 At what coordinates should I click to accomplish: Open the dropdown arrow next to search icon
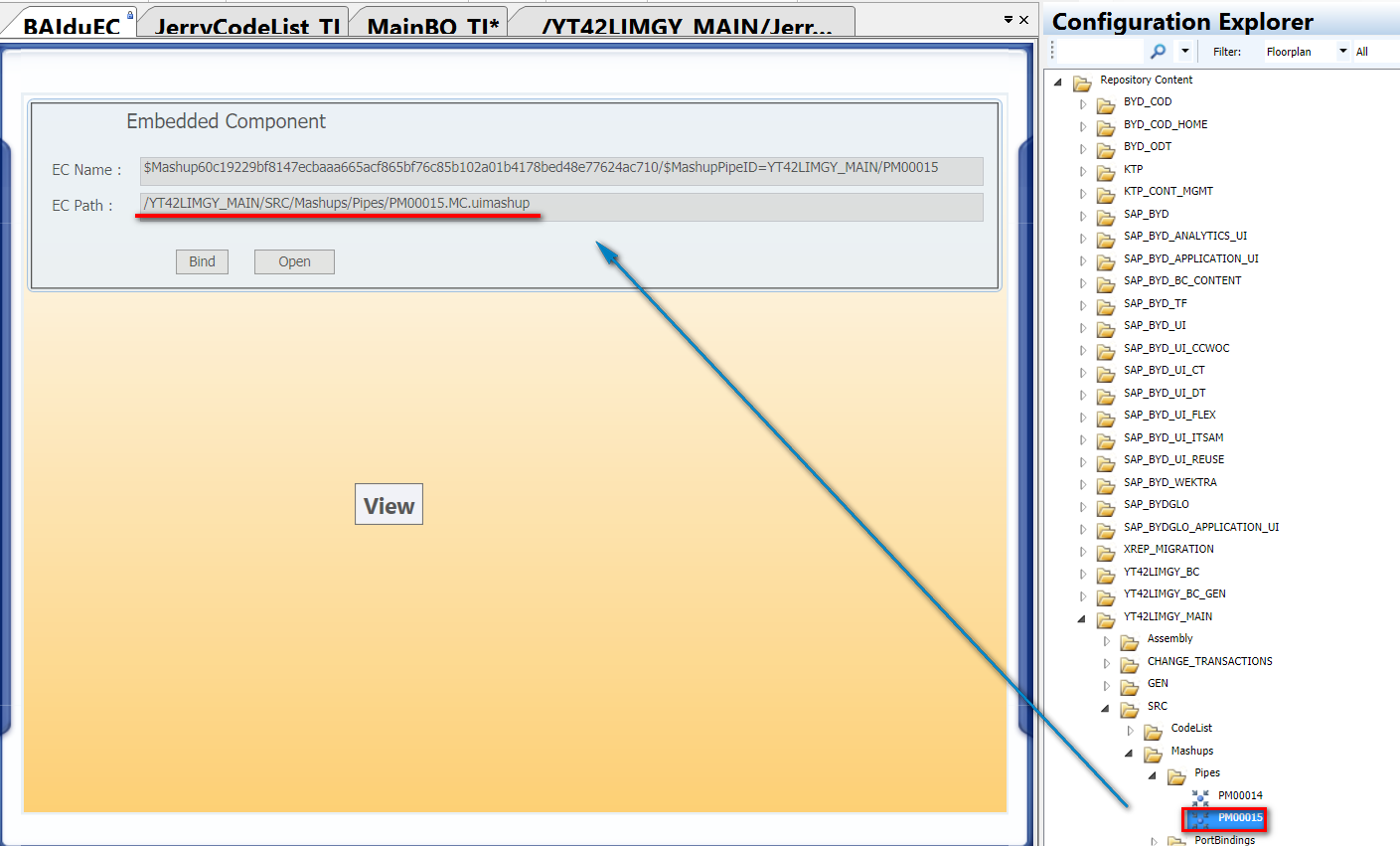(x=1184, y=51)
